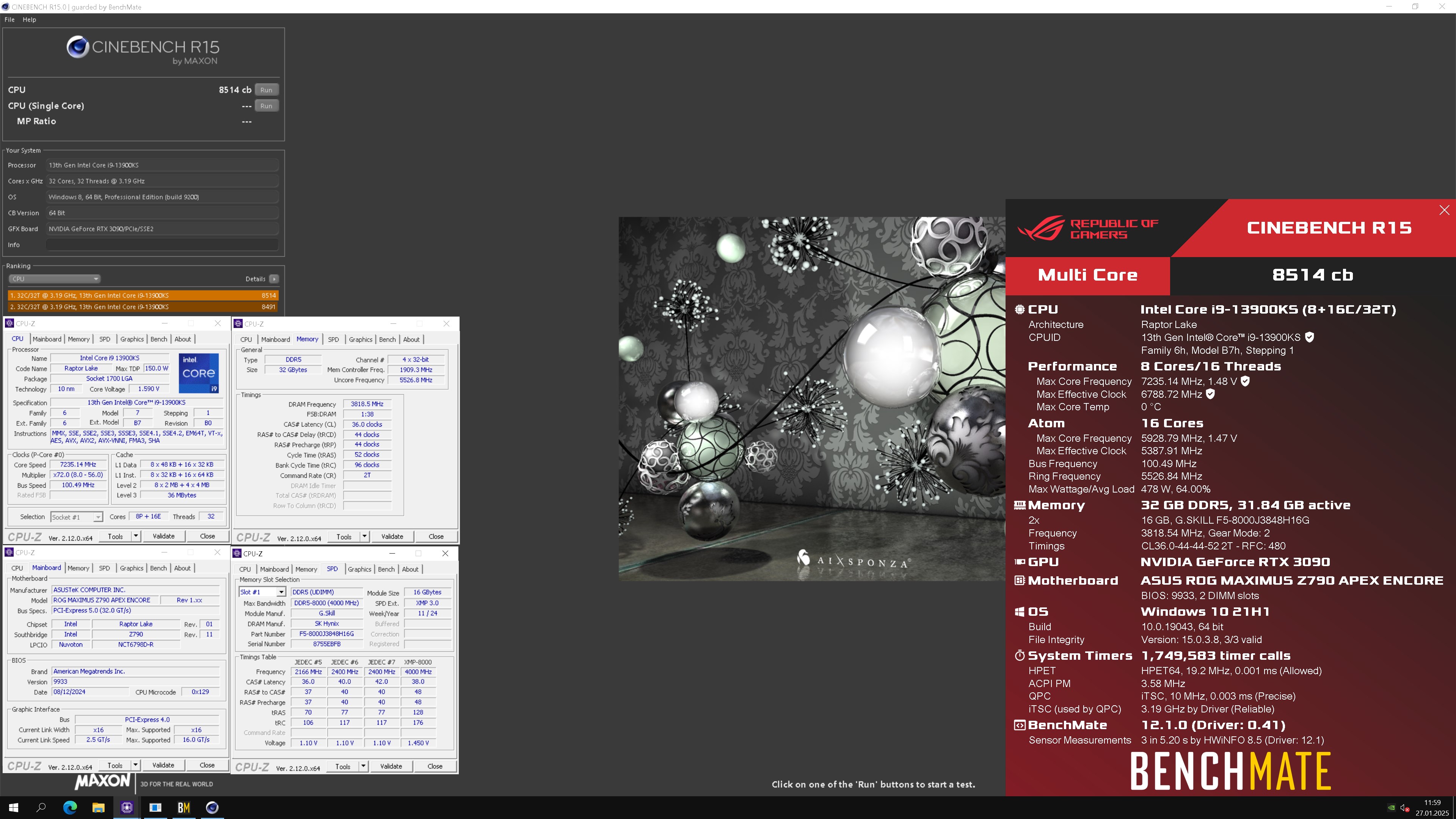Select About tab in CPU-Z Mainboard window

coord(182,568)
